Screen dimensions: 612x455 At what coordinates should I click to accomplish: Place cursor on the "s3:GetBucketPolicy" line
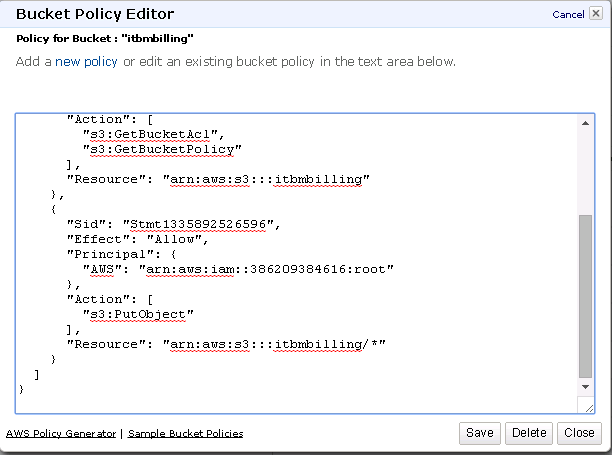point(162,149)
